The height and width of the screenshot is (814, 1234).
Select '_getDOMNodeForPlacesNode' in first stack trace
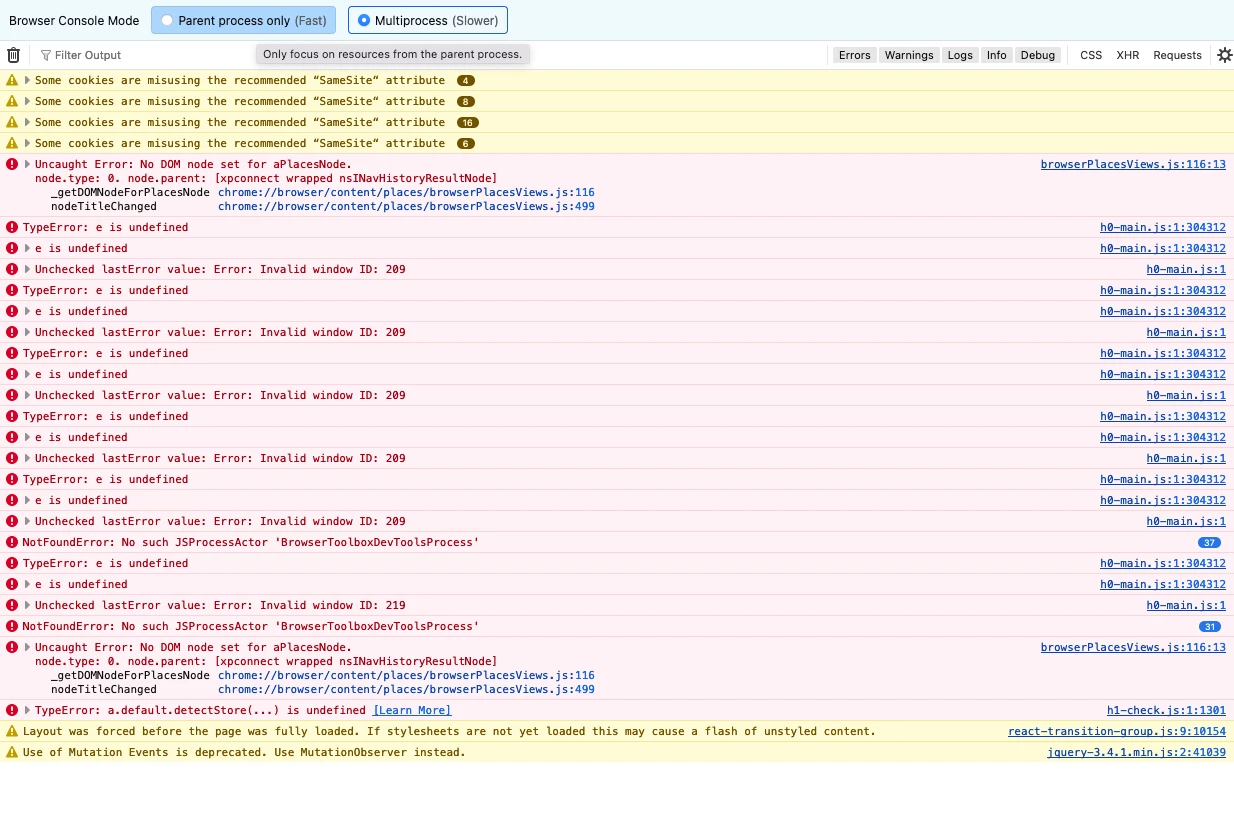point(130,192)
